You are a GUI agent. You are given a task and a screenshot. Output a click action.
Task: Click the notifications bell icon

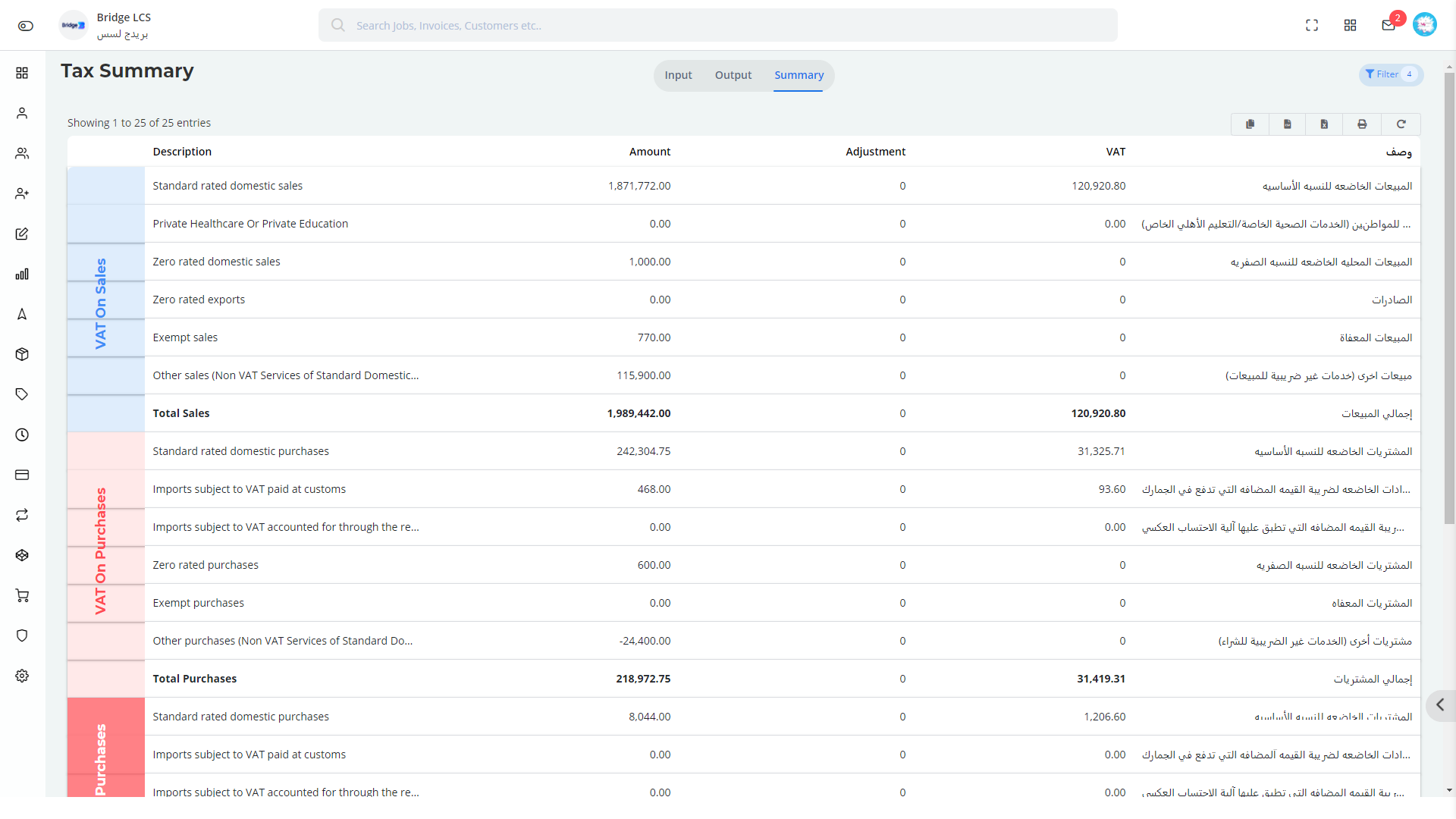(1388, 25)
